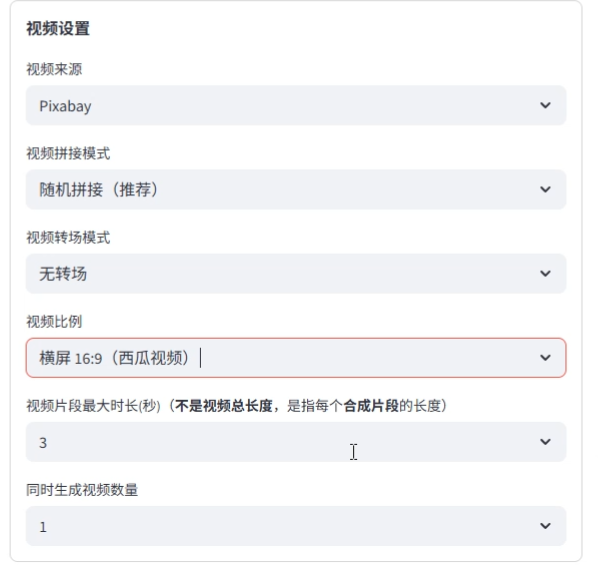
Task: Click the arrow icon beside clip duration 3
Action: (x=545, y=442)
